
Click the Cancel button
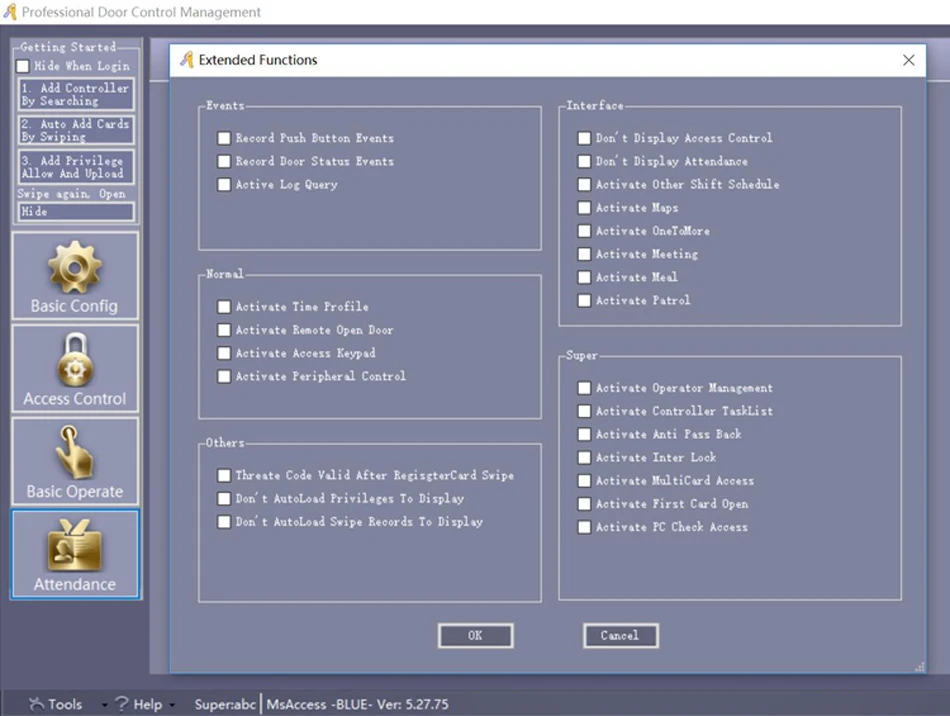[620, 635]
